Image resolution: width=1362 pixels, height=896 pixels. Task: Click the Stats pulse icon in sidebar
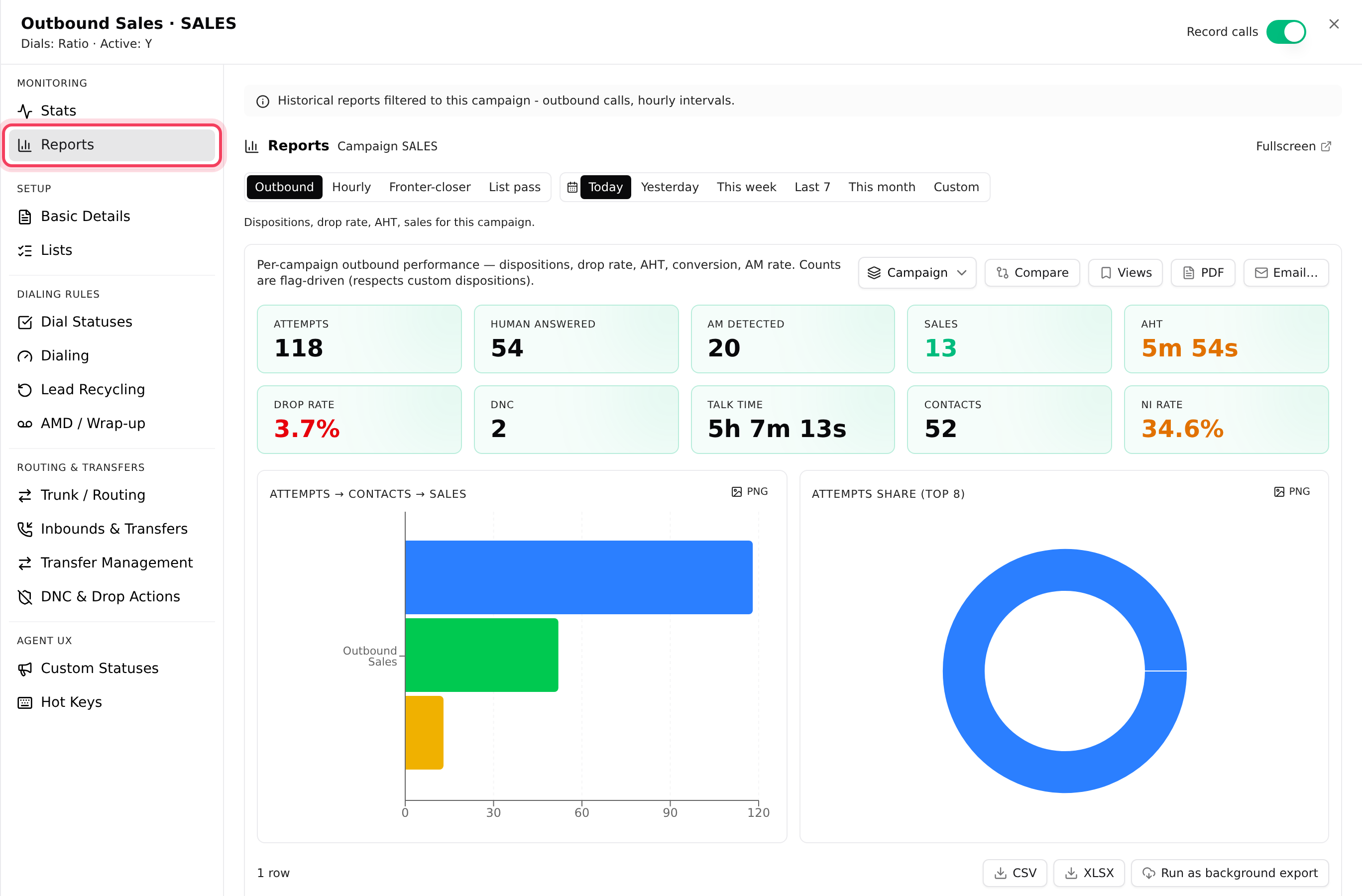(24, 111)
